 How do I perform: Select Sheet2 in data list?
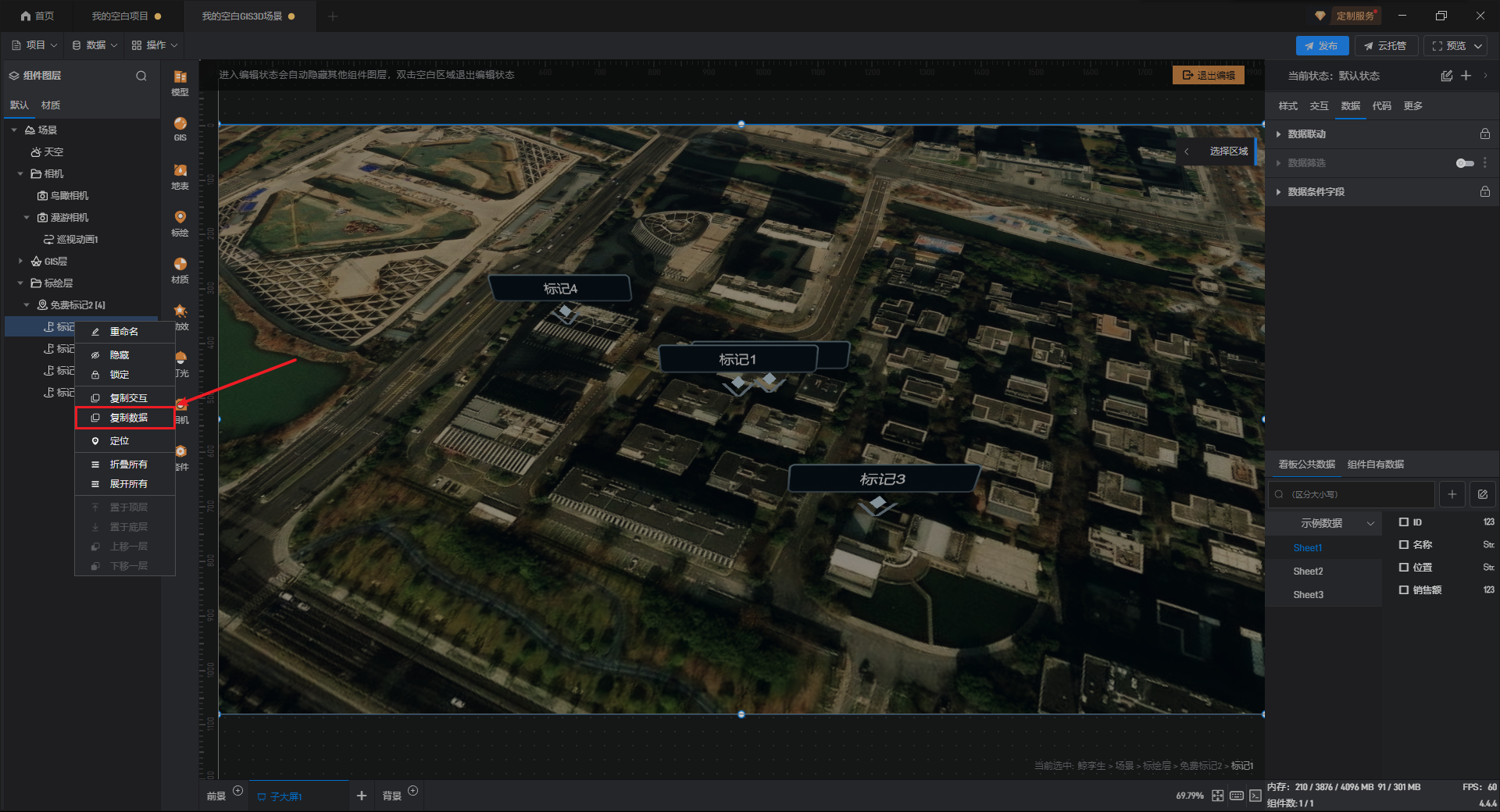tap(1308, 572)
